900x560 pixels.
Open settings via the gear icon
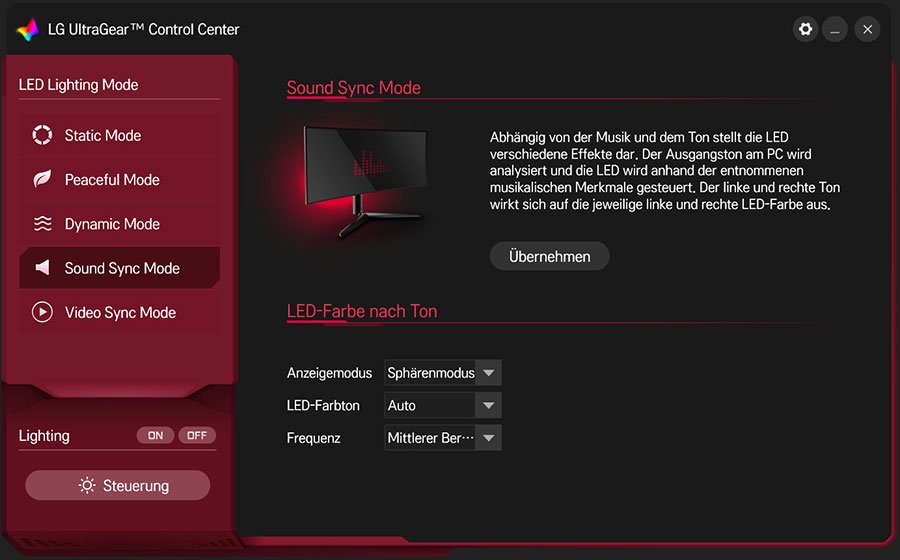805,29
